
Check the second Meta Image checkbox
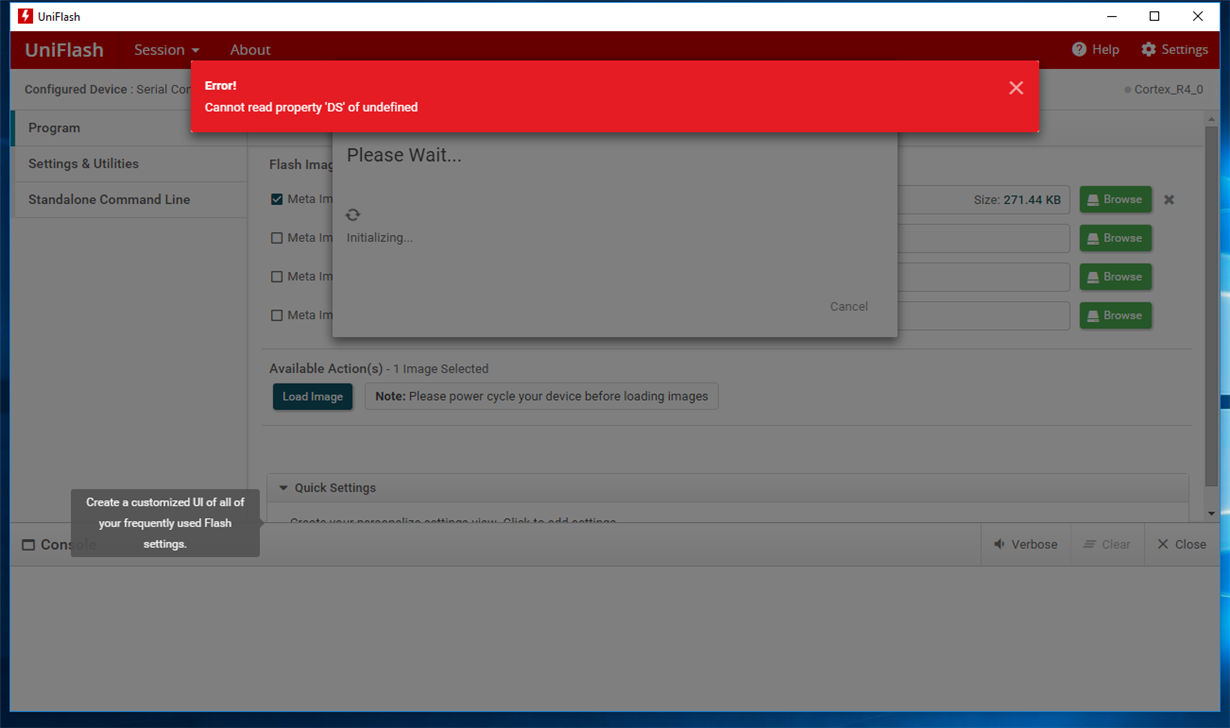click(277, 238)
